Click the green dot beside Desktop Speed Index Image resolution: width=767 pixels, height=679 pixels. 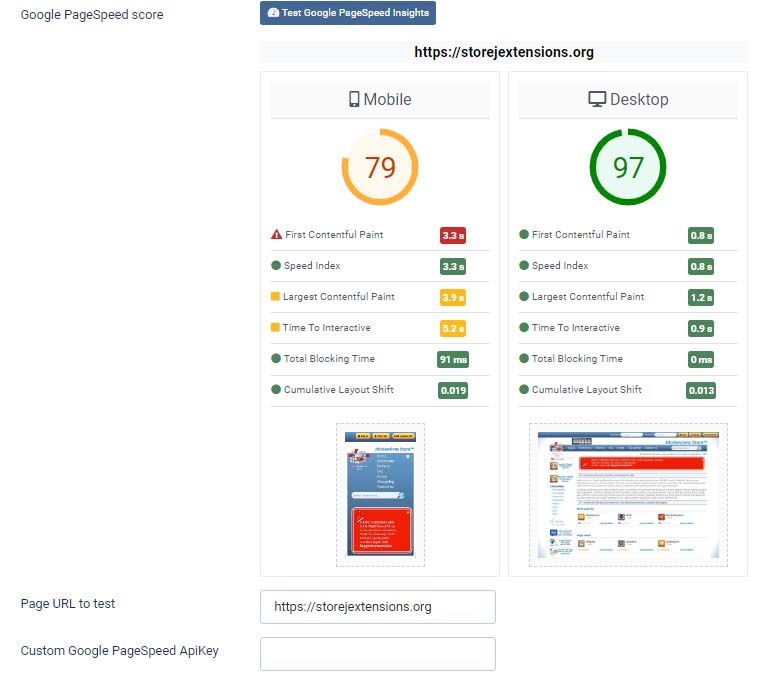[x=524, y=265]
